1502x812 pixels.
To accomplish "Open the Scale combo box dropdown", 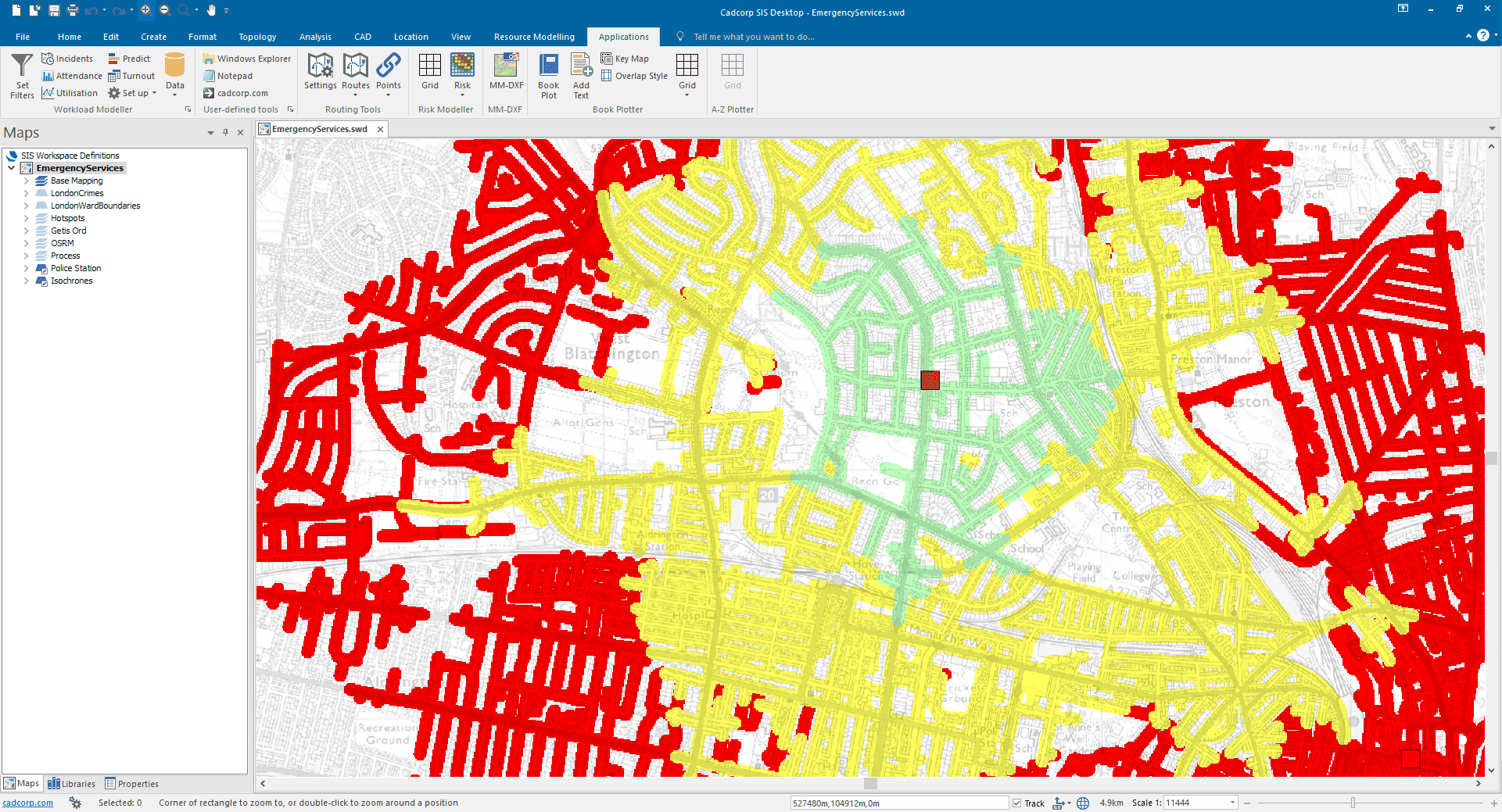I will (1232, 803).
